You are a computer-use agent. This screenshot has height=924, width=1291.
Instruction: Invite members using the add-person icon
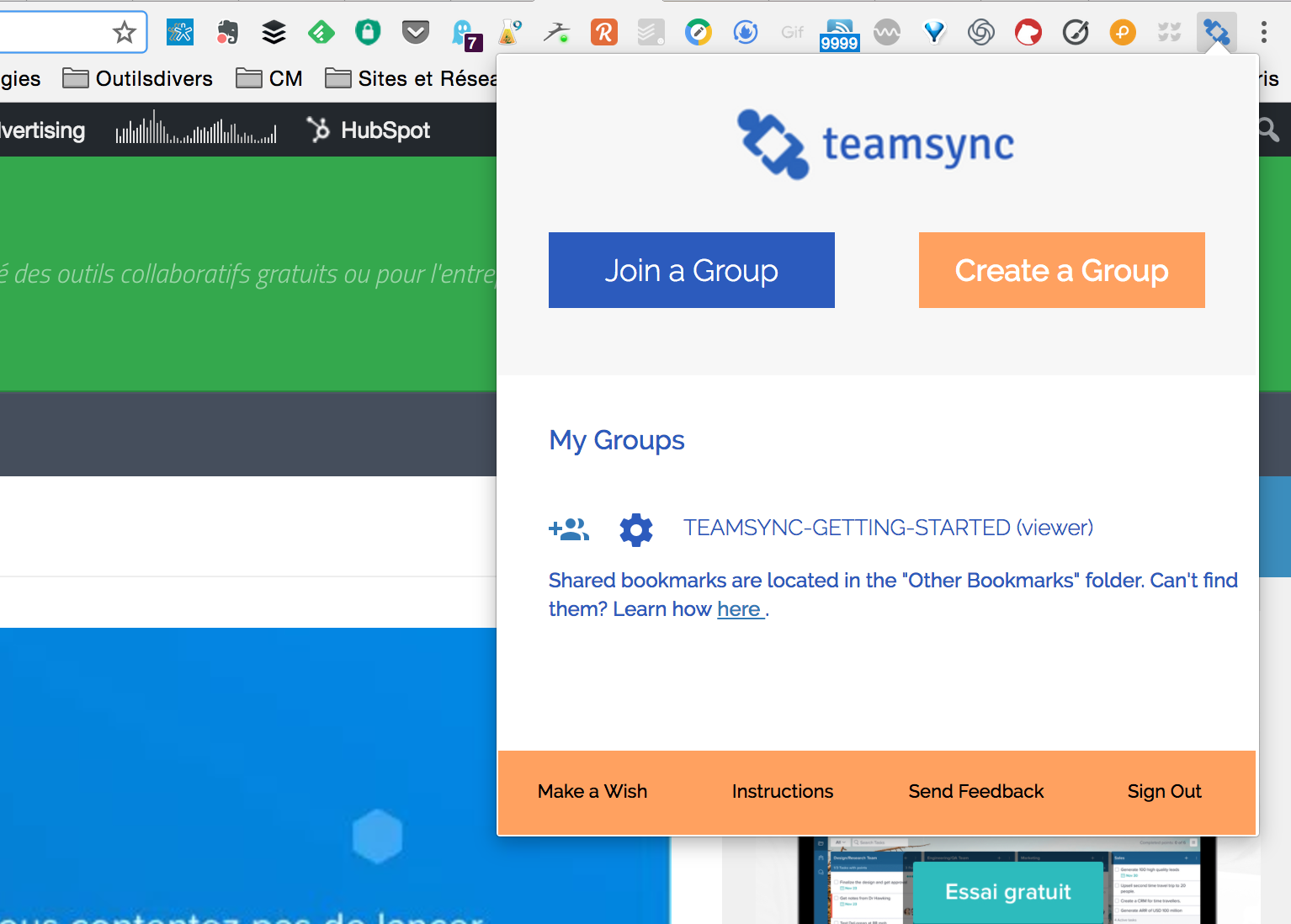click(x=569, y=528)
